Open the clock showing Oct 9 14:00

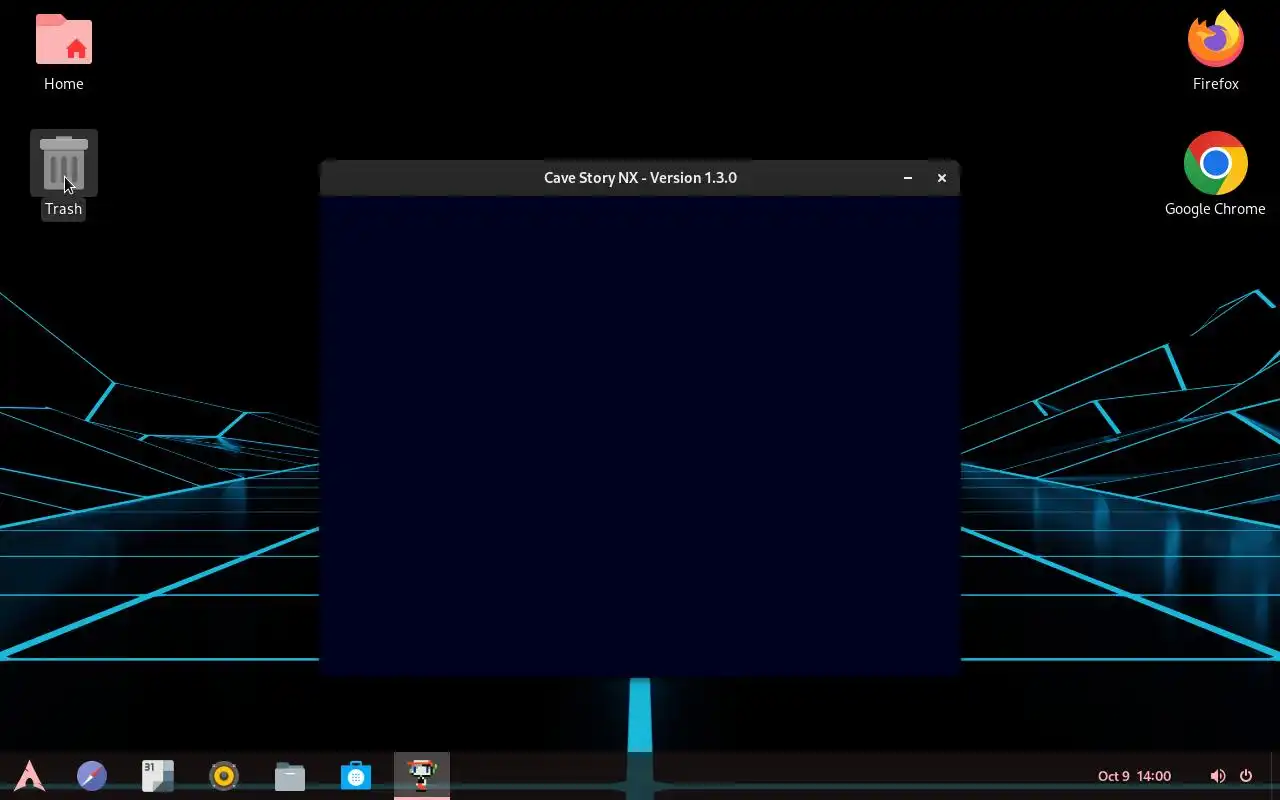coord(1134,776)
